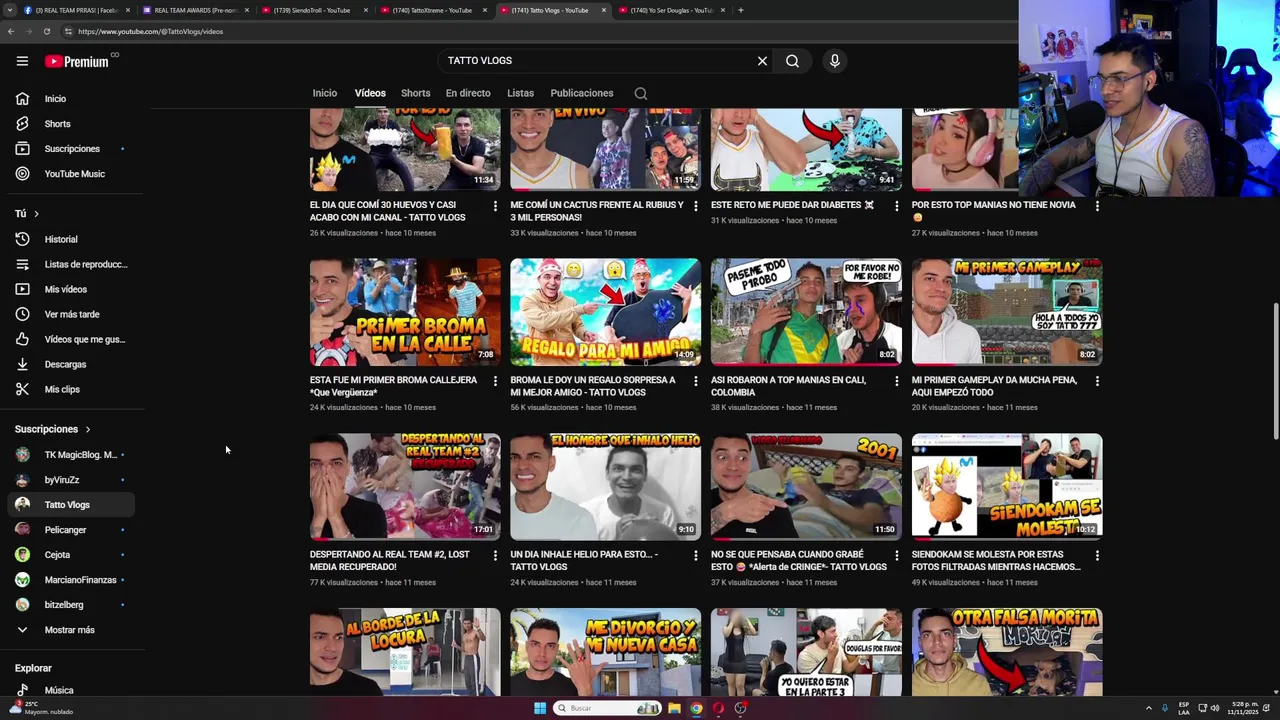Open SIENDOKAM SE MOLESTA thumbnail

click(x=1007, y=487)
